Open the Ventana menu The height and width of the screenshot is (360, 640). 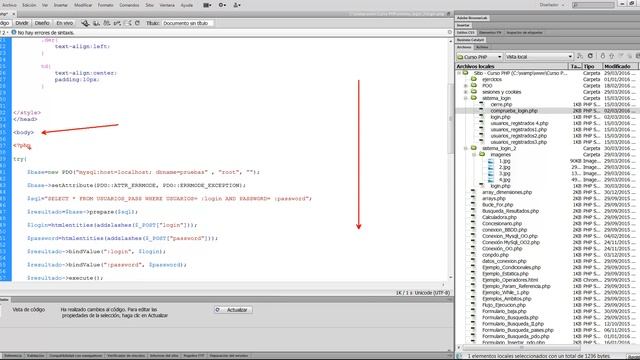(x=167, y=5)
